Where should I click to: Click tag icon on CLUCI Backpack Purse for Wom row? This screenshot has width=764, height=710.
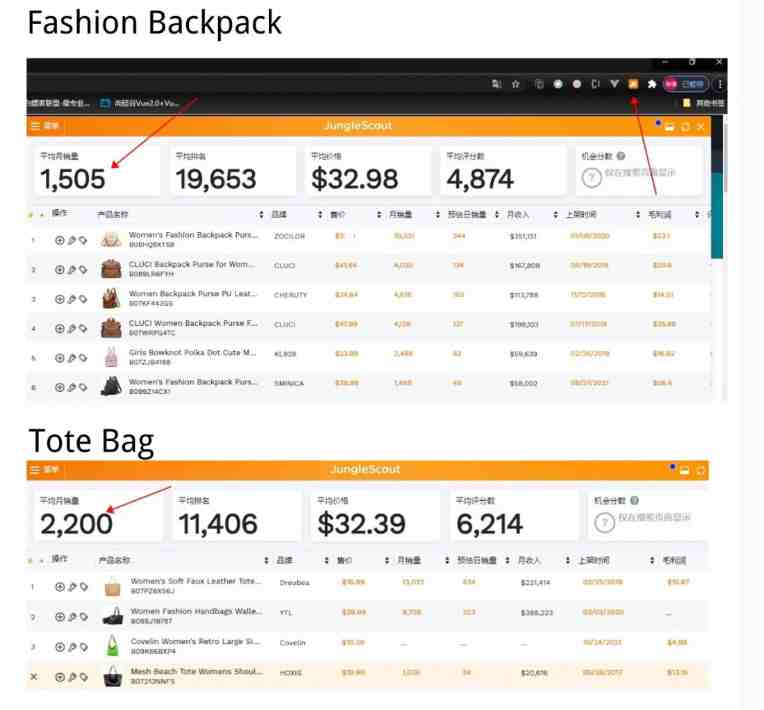click(83, 269)
